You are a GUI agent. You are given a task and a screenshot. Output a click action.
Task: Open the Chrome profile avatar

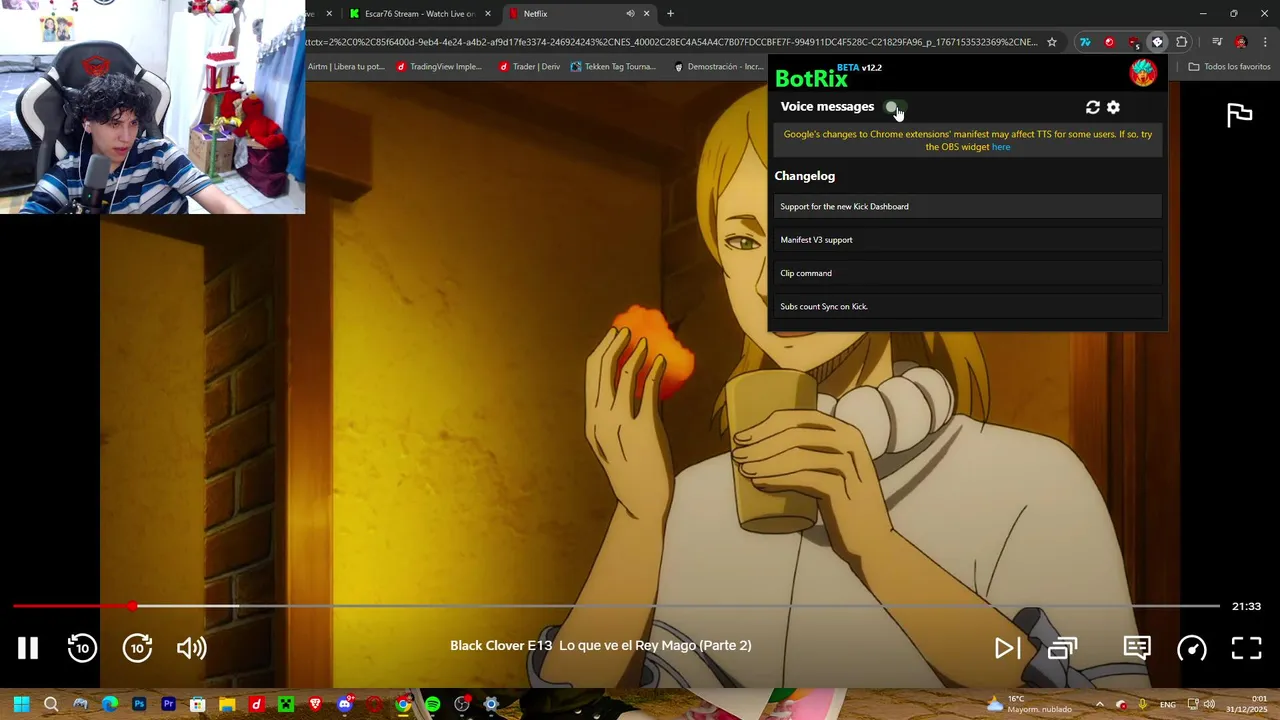click(1241, 42)
